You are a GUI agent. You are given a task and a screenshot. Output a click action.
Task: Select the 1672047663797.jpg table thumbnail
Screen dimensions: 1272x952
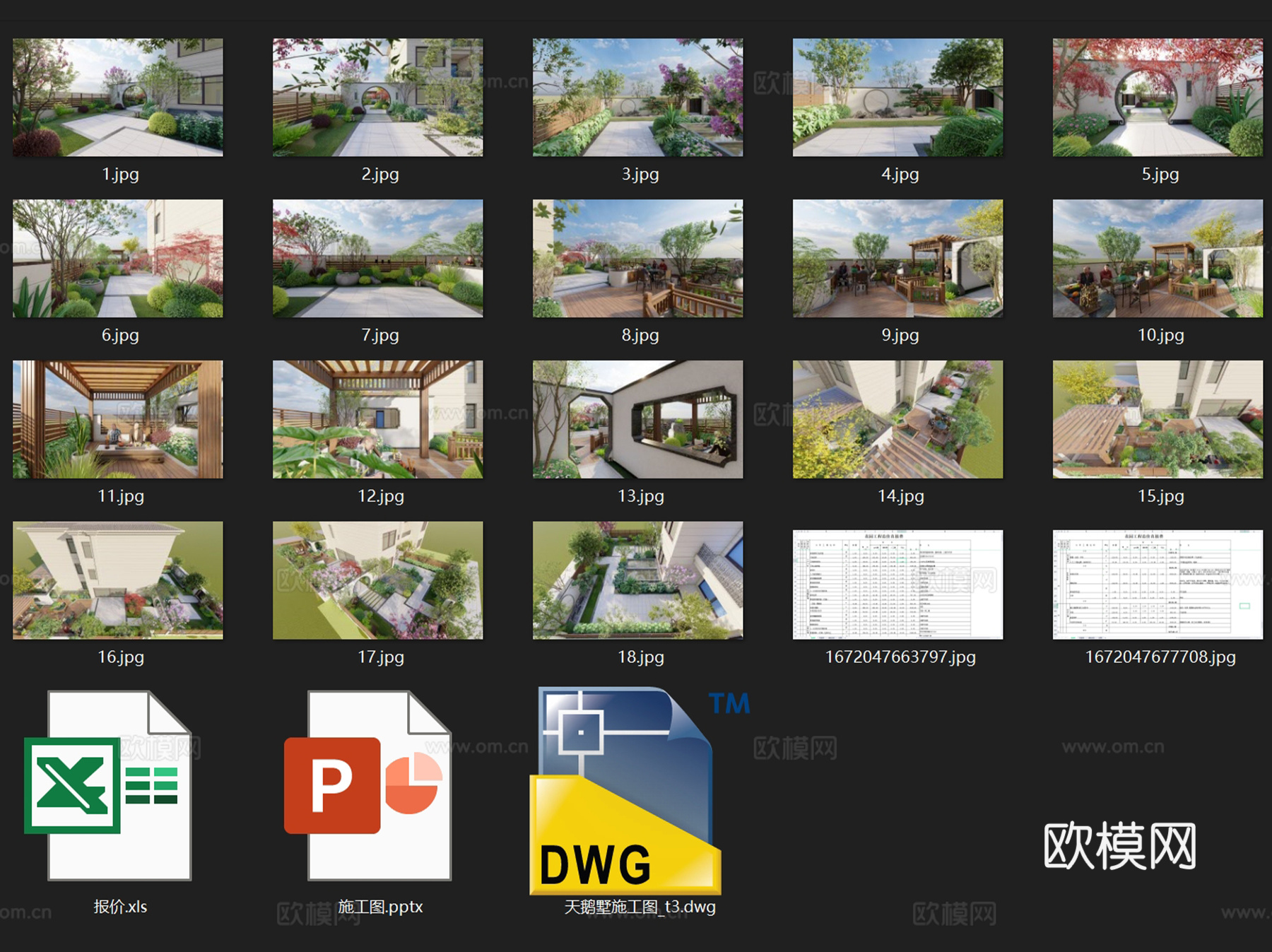point(898,584)
